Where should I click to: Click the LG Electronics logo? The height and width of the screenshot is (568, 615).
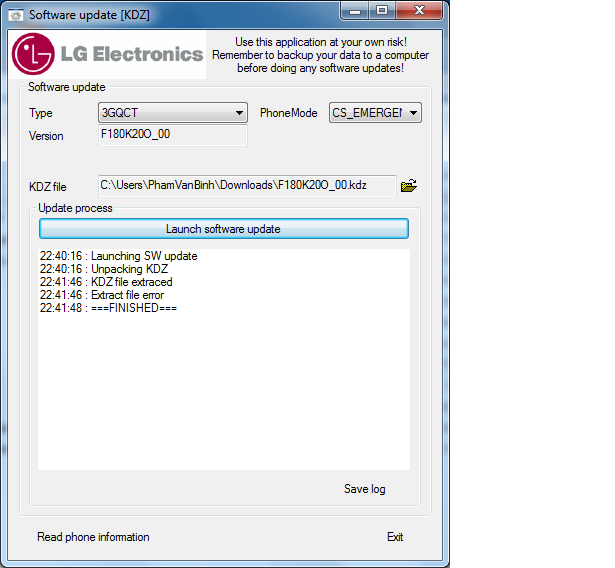coord(107,54)
